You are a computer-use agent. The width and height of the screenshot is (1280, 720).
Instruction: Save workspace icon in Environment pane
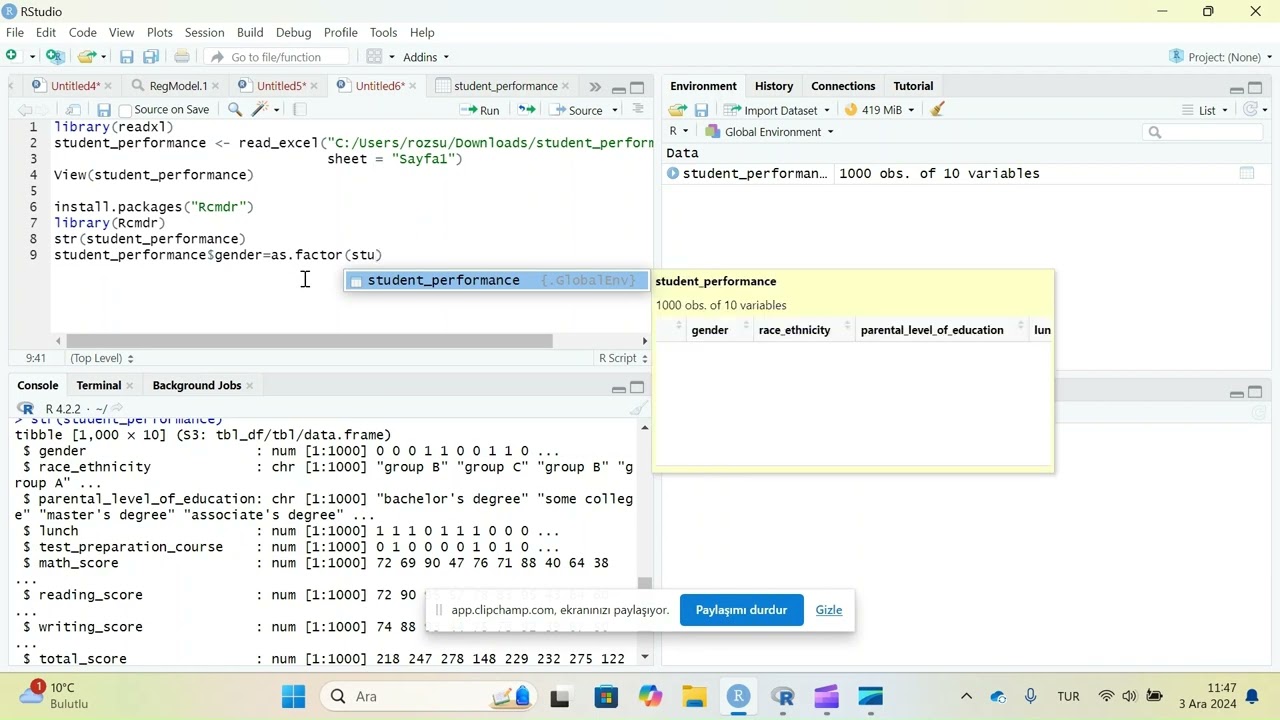point(701,110)
